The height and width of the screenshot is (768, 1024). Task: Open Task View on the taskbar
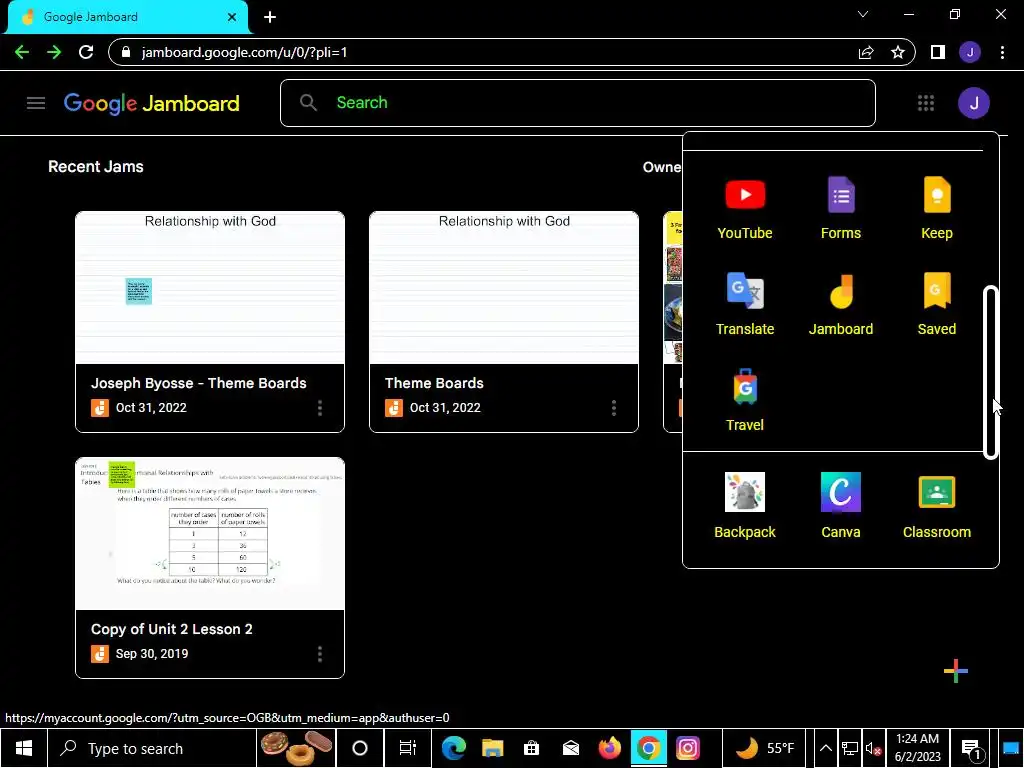(408, 748)
